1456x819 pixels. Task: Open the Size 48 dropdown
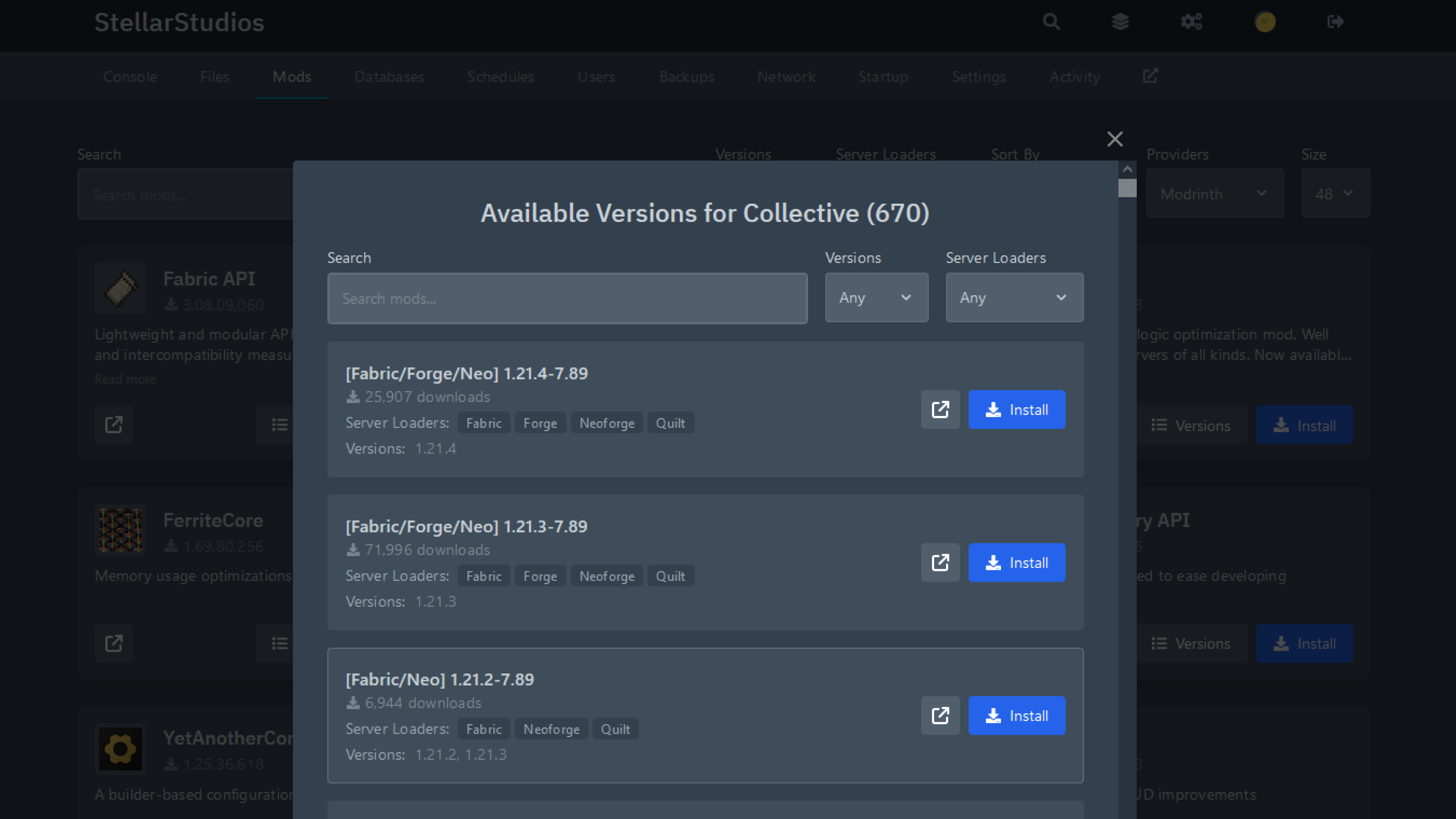1335,194
